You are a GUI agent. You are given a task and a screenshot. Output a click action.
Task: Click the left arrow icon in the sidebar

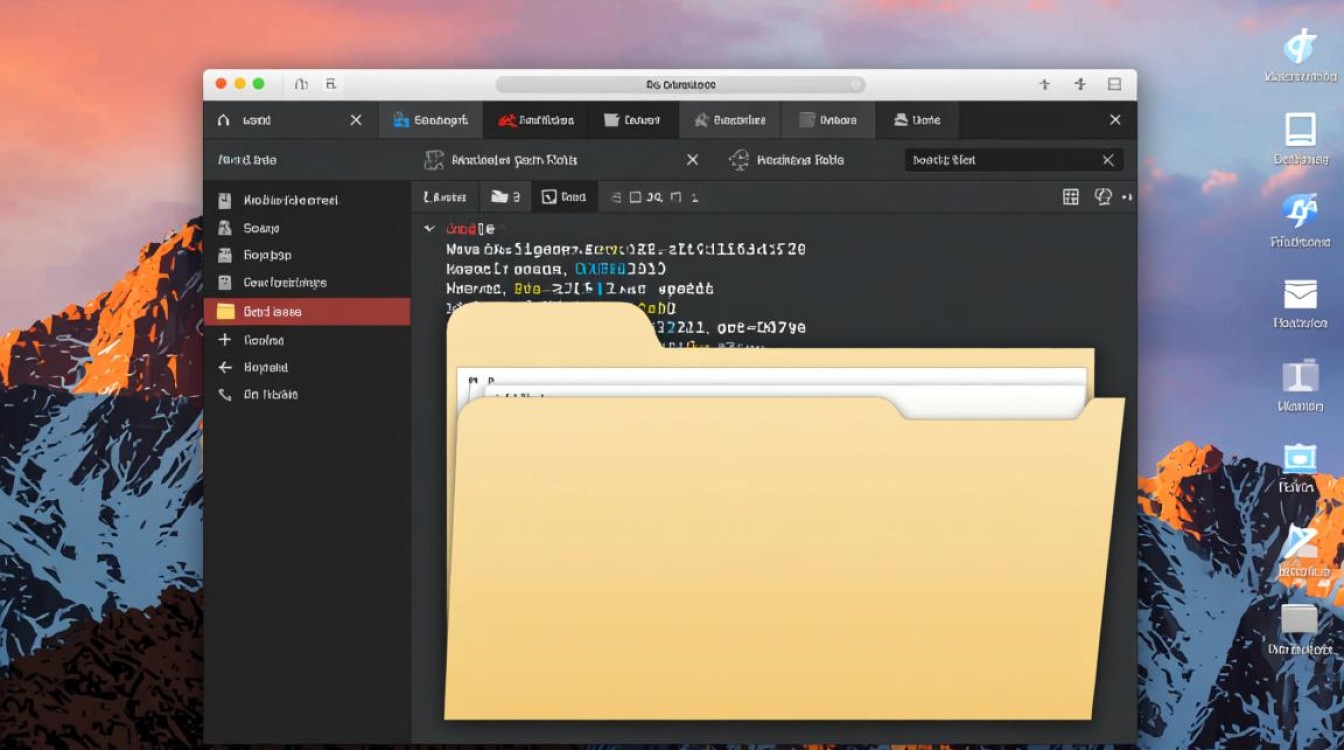point(225,367)
